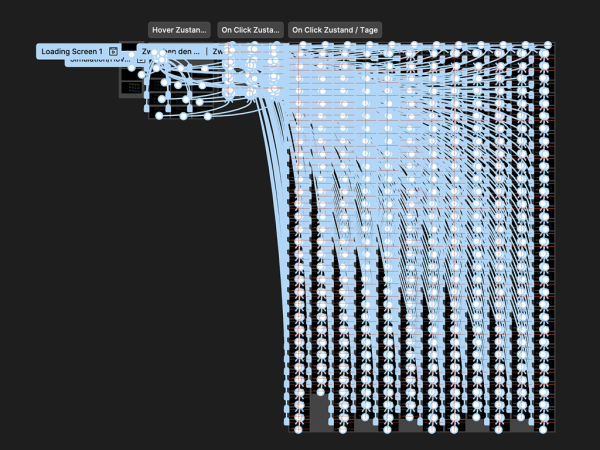Click the gray frame gap at the grid's bottom-left
Screen dimensions: 600x450
coord(318,412)
